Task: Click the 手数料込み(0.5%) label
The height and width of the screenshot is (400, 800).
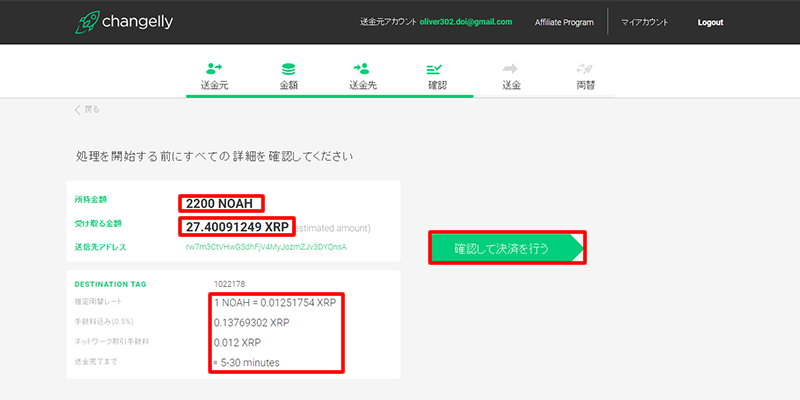Action: pos(104,322)
